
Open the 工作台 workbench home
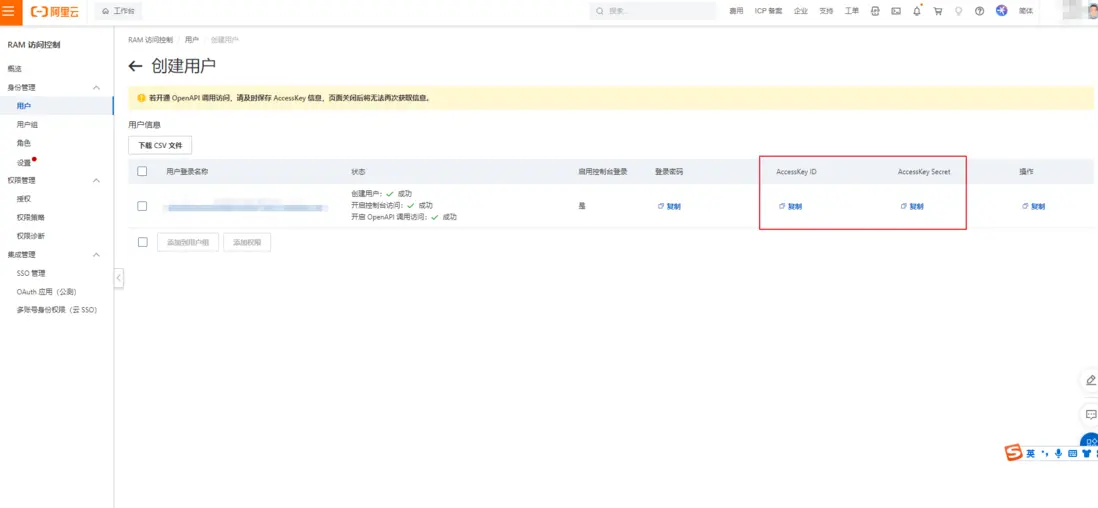tap(118, 12)
